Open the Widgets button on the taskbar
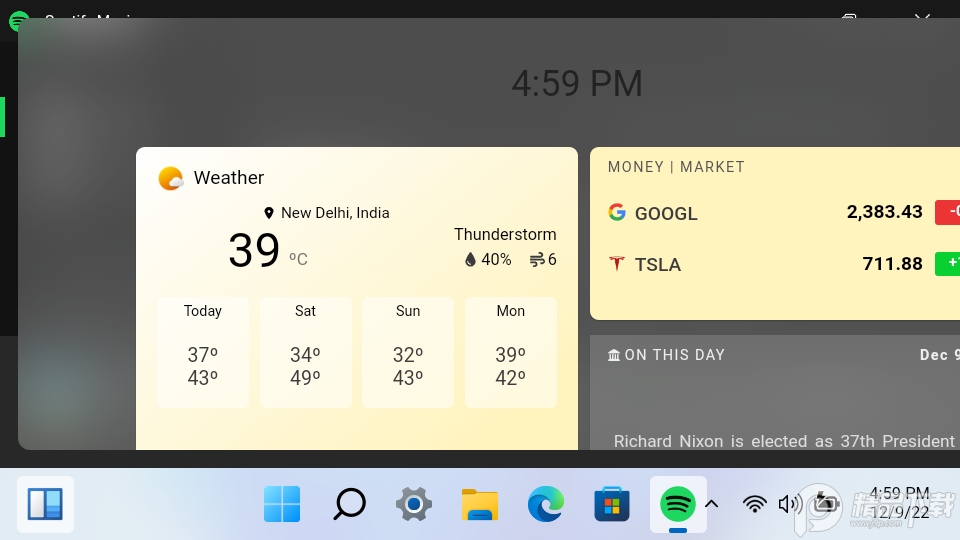960x540 pixels. (x=45, y=504)
